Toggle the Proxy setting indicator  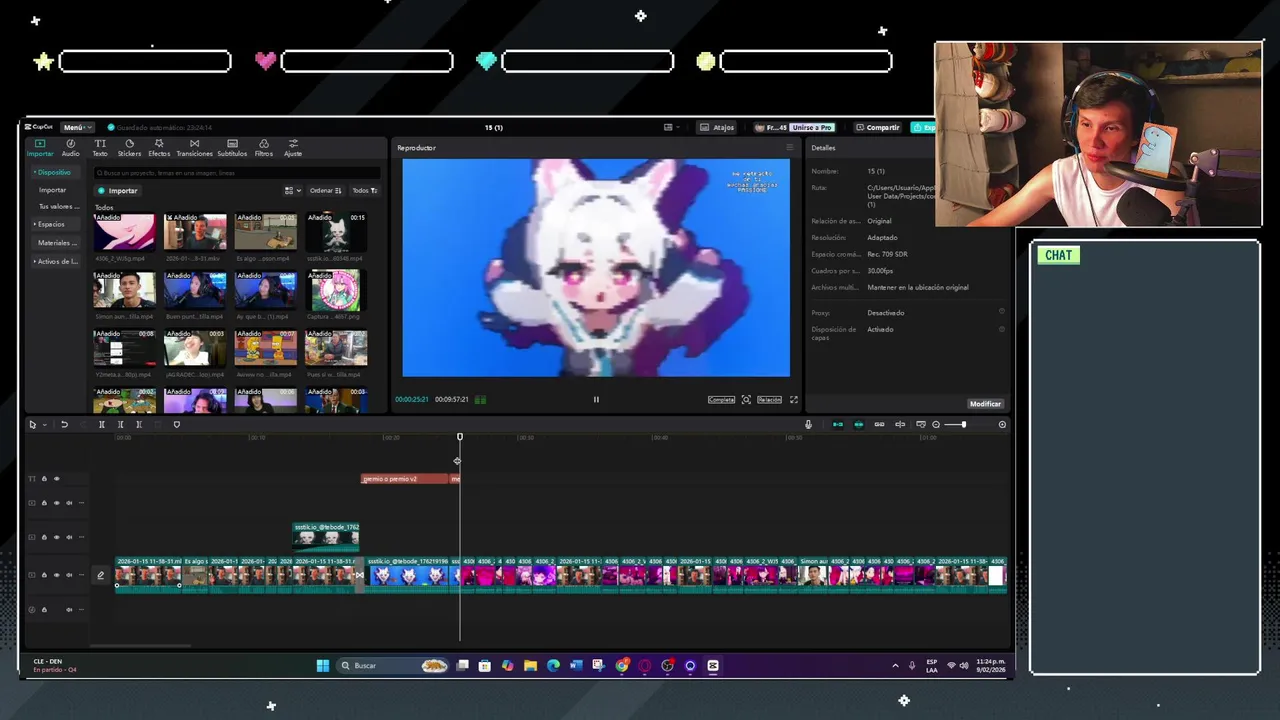click(x=1002, y=312)
